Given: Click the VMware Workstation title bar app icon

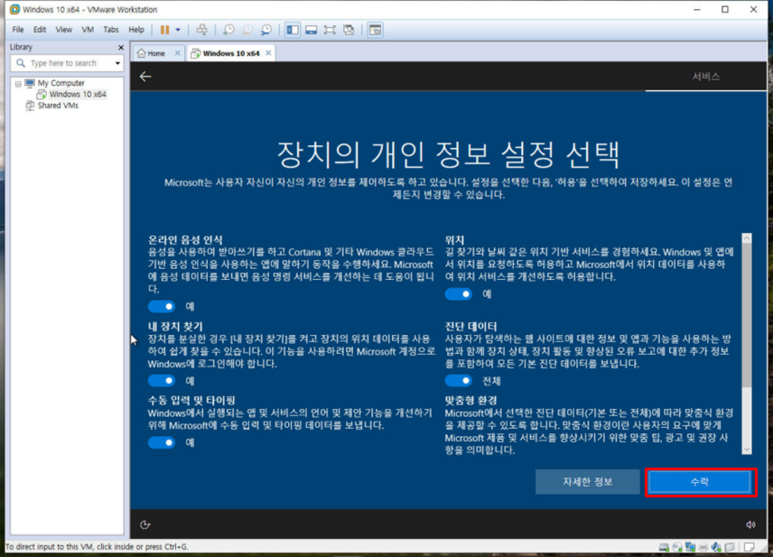Looking at the screenshot, I should pyautogui.click(x=15, y=9).
